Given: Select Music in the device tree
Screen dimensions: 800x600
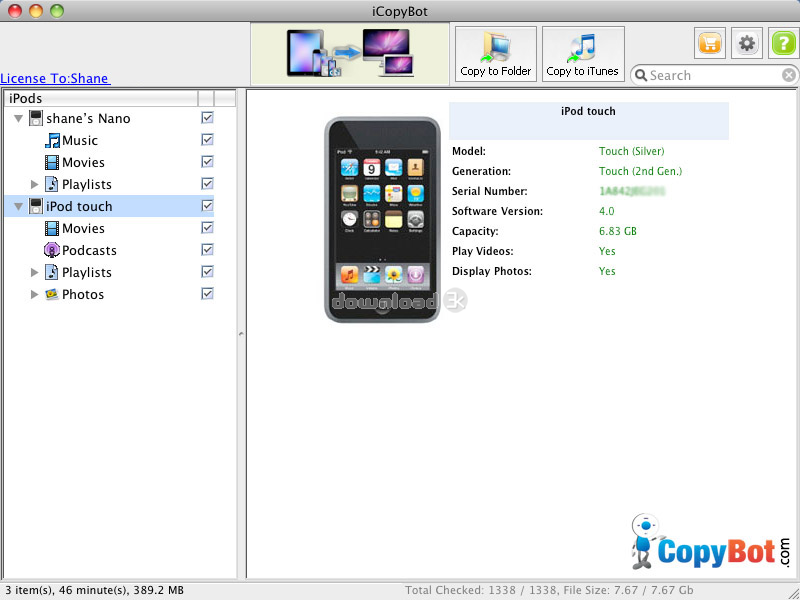Looking at the screenshot, I should coord(79,140).
